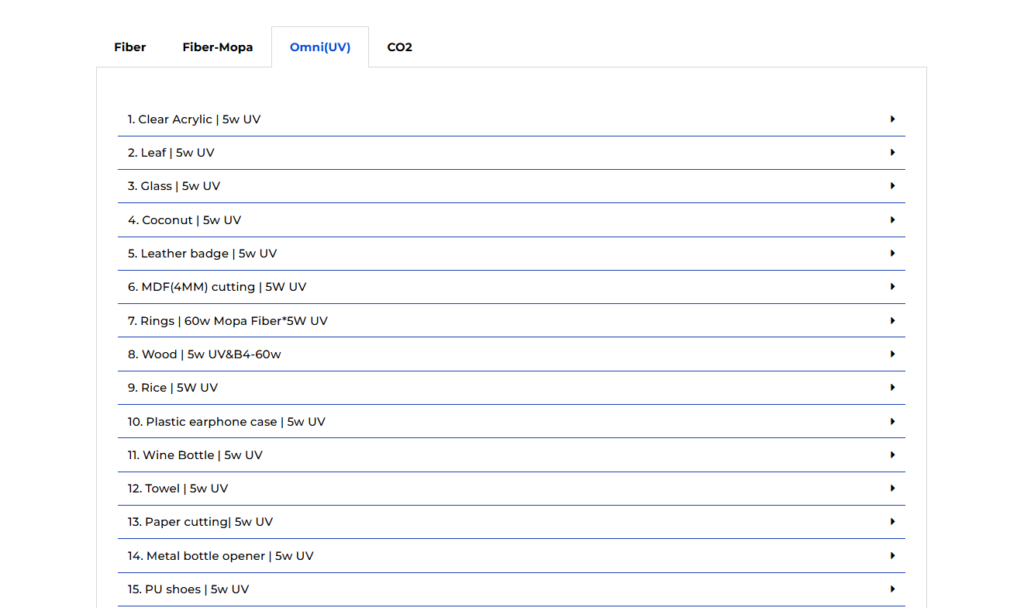Click the arrow icon on MDF(4MM) cutting row

point(892,287)
